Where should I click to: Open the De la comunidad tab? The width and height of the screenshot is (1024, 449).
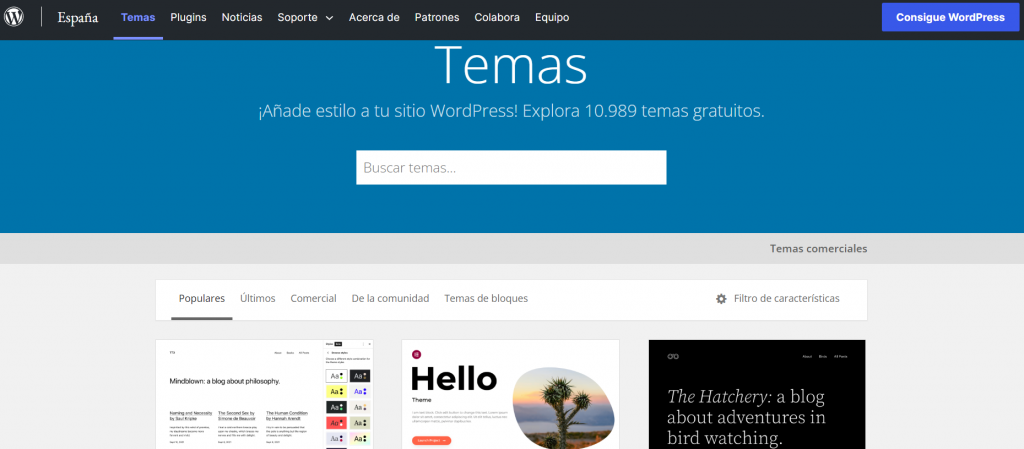pyautogui.click(x=391, y=298)
